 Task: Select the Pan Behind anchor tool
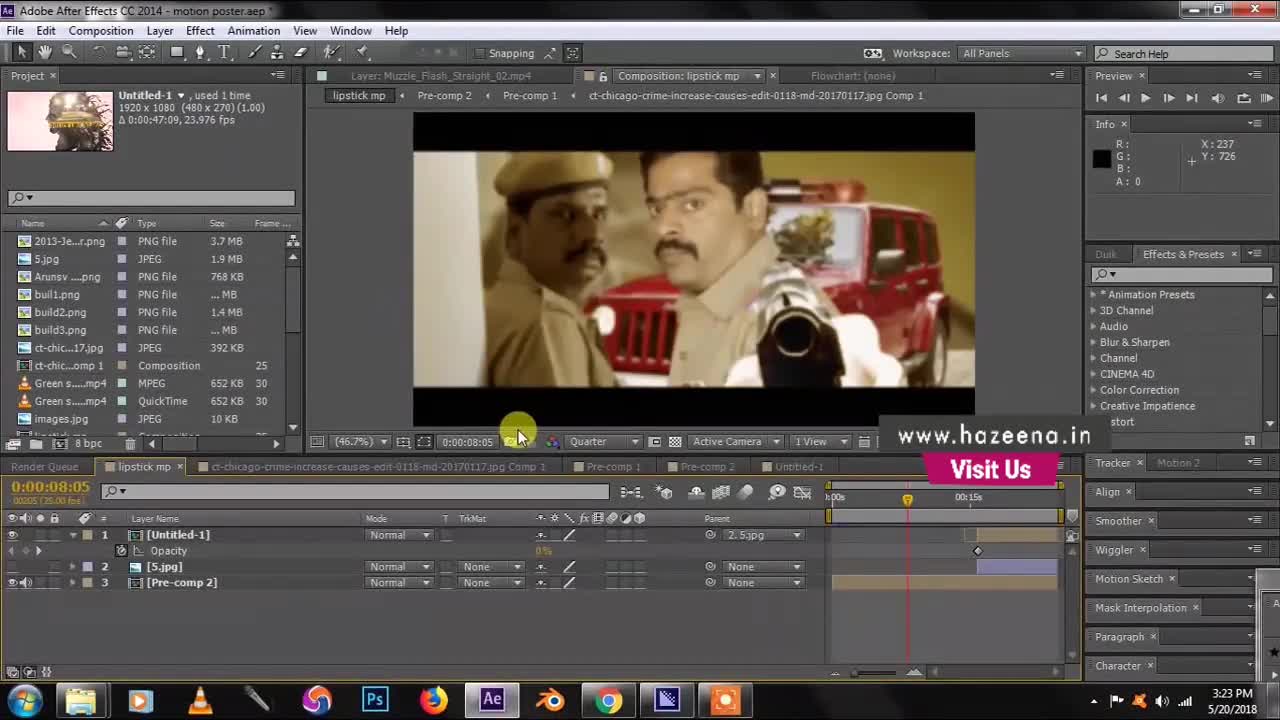click(x=146, y=53)
